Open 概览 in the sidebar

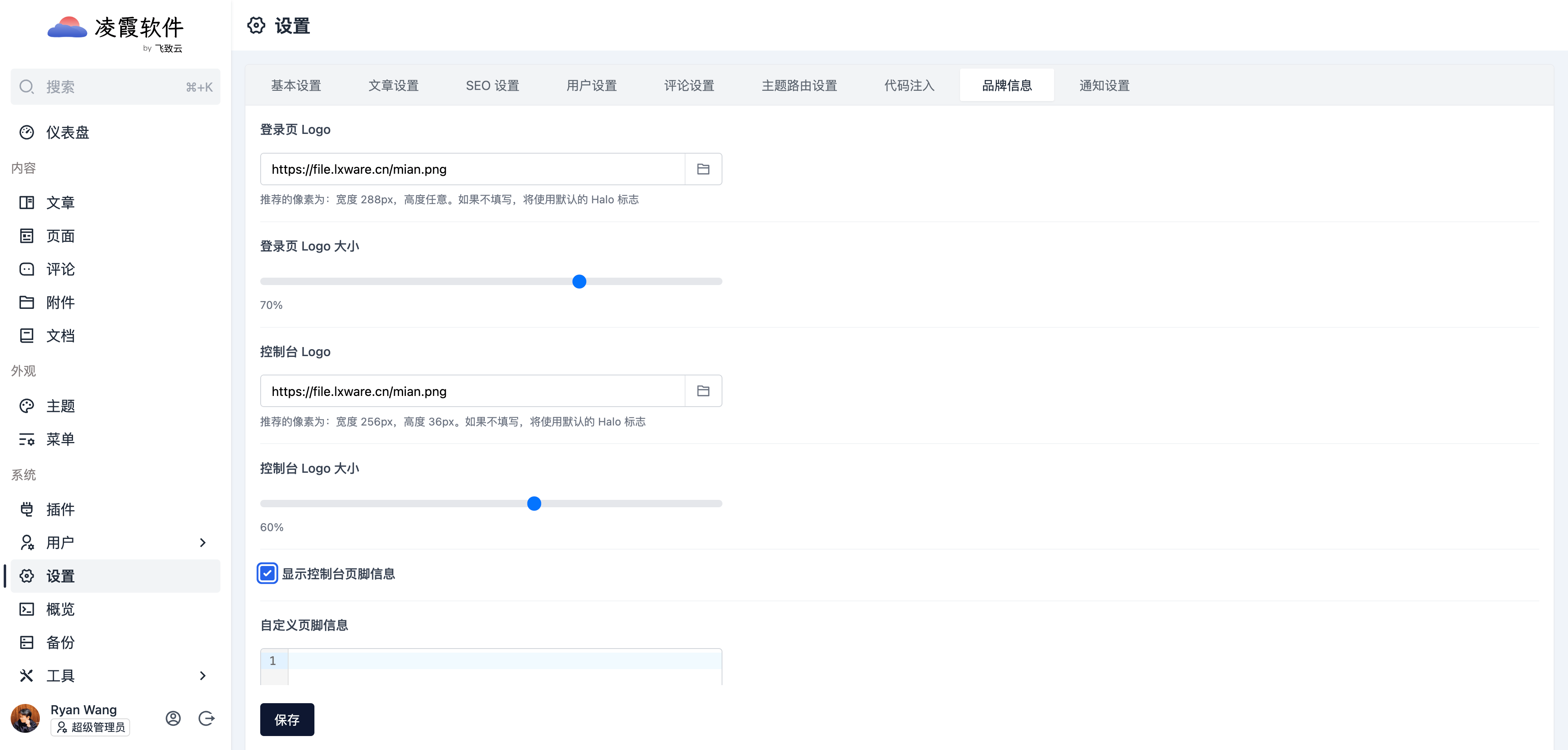click(115, 609)
